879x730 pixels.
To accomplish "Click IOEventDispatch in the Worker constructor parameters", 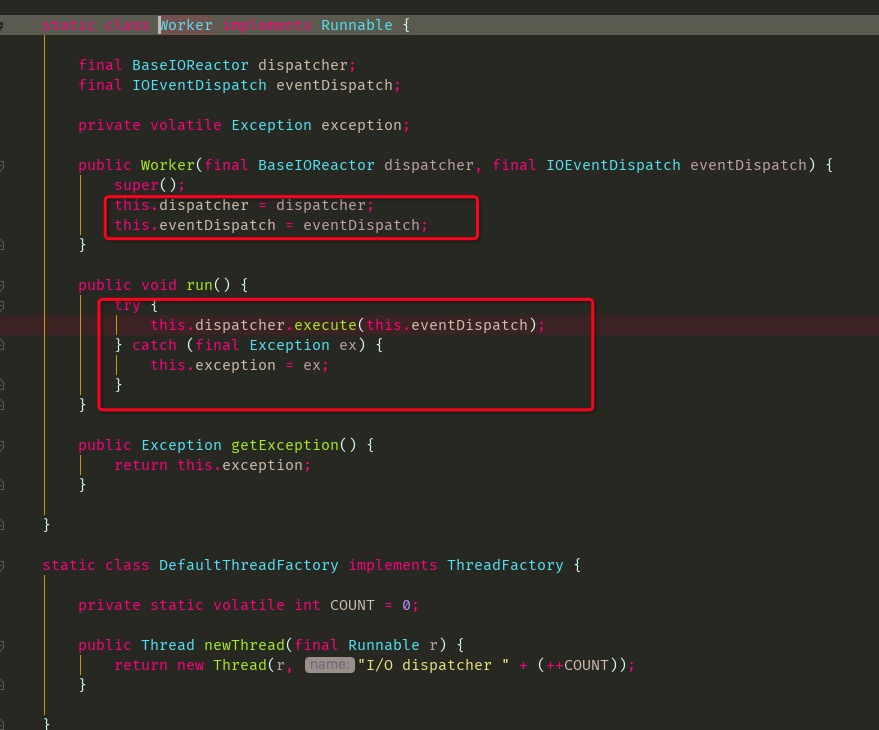I will tap(613, 165).
